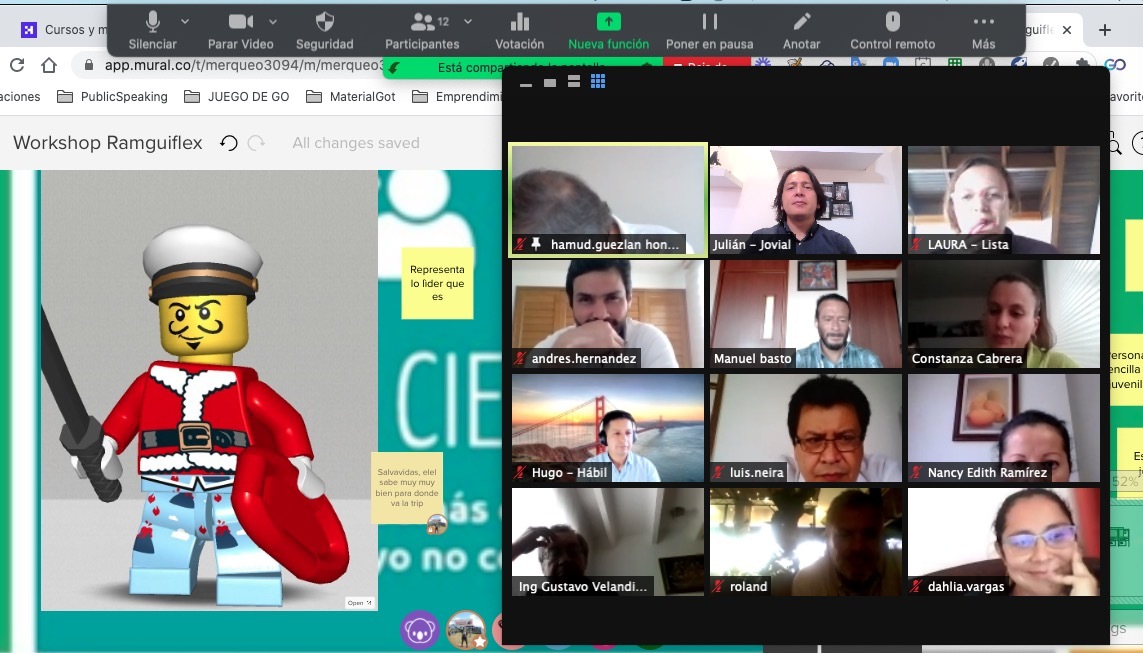Select Manuel basto video tile

click(x=805, y=314)
